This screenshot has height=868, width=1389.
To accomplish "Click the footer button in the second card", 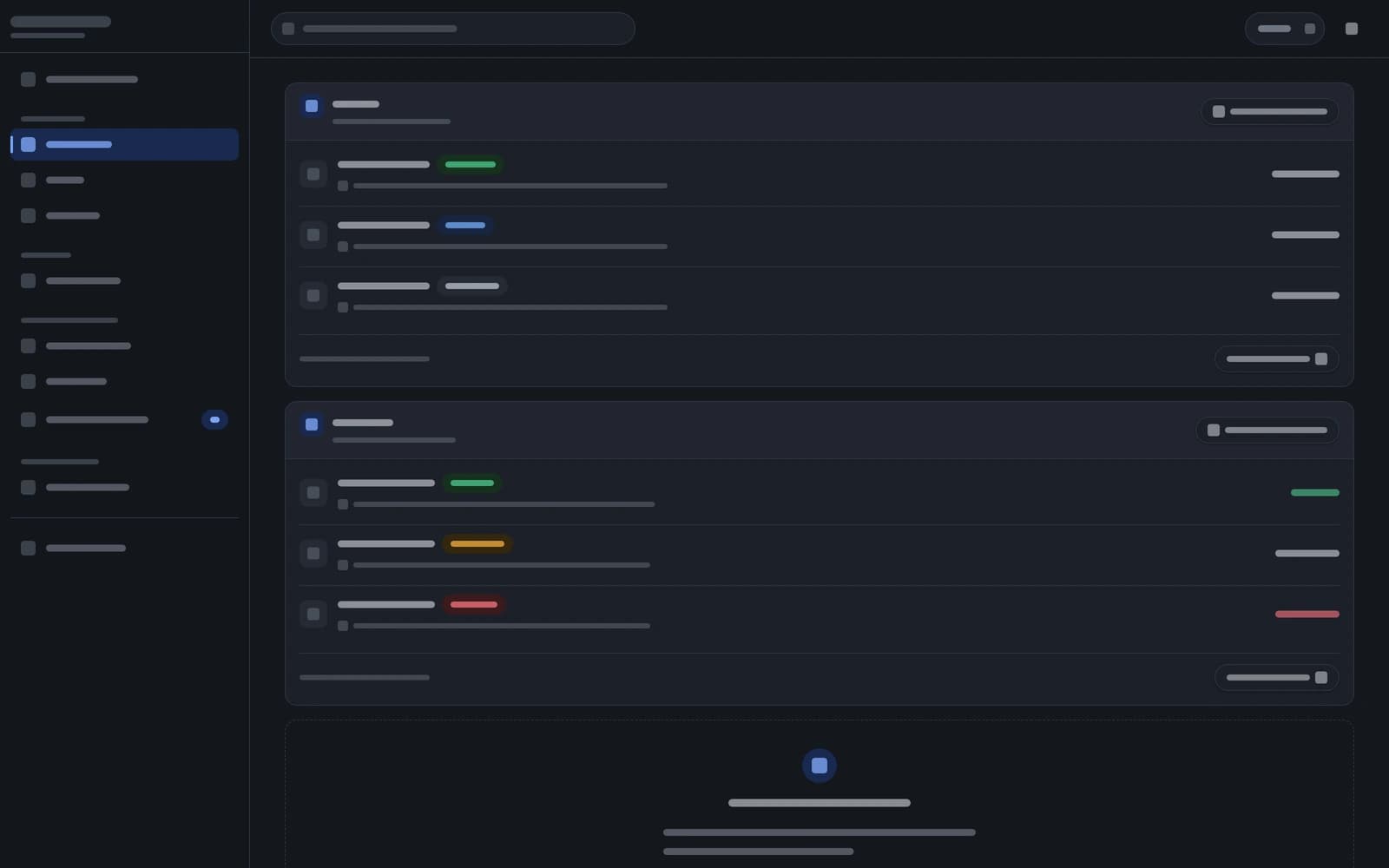I will 1276,677.
